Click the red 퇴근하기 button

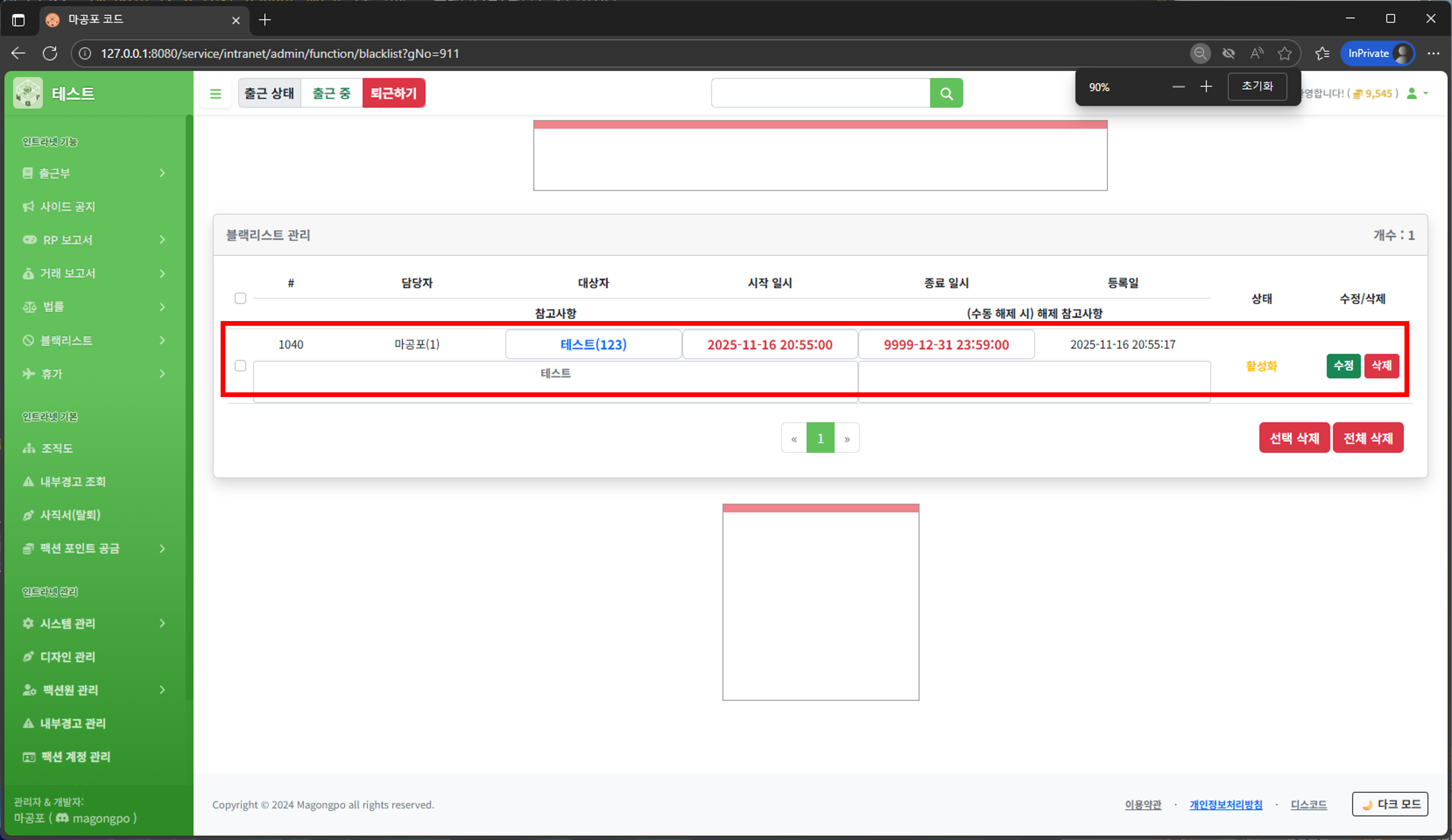(393, 93)
